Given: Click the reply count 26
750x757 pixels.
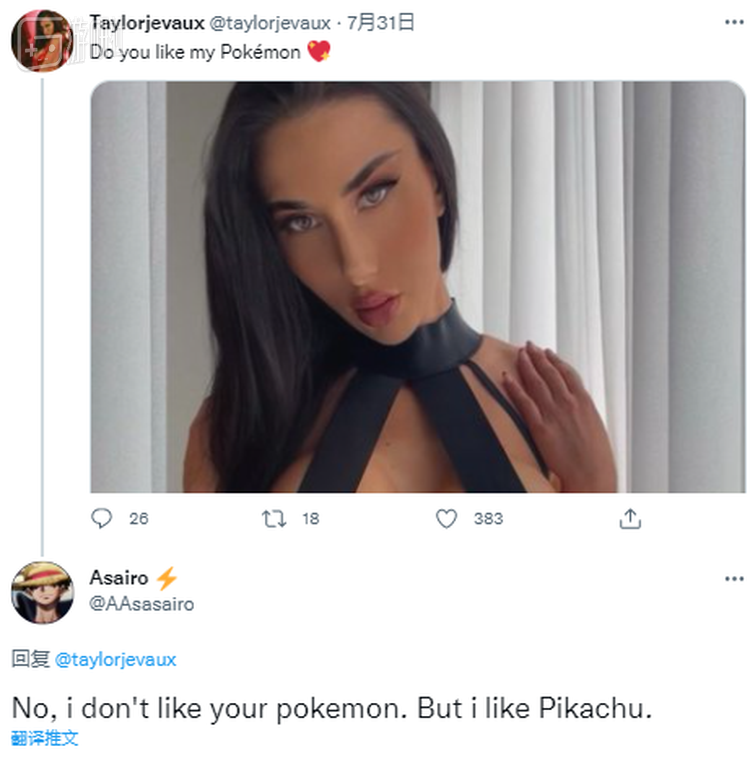Looking at the screenshot, I should (x=139, y=518).
